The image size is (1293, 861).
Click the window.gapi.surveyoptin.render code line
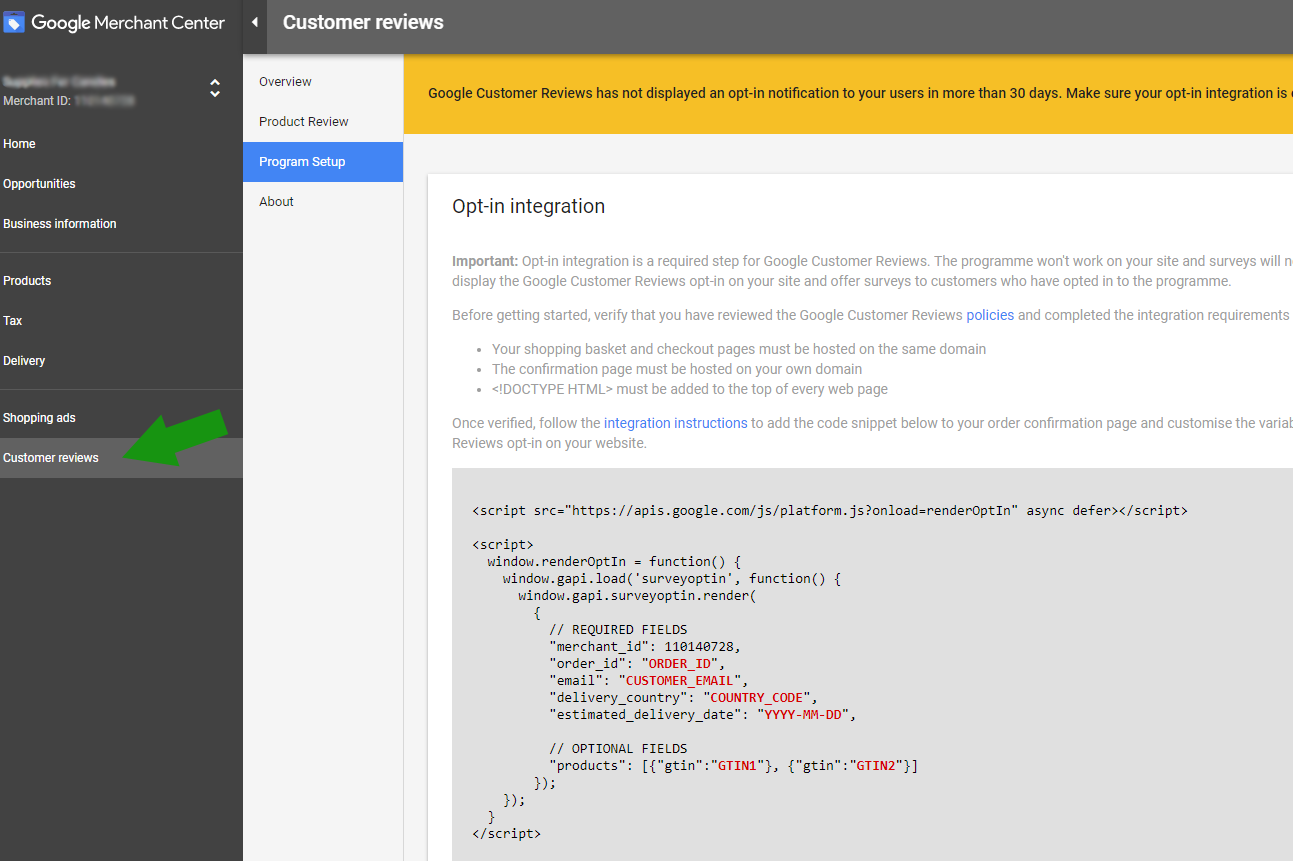click(x=637, y=595)
